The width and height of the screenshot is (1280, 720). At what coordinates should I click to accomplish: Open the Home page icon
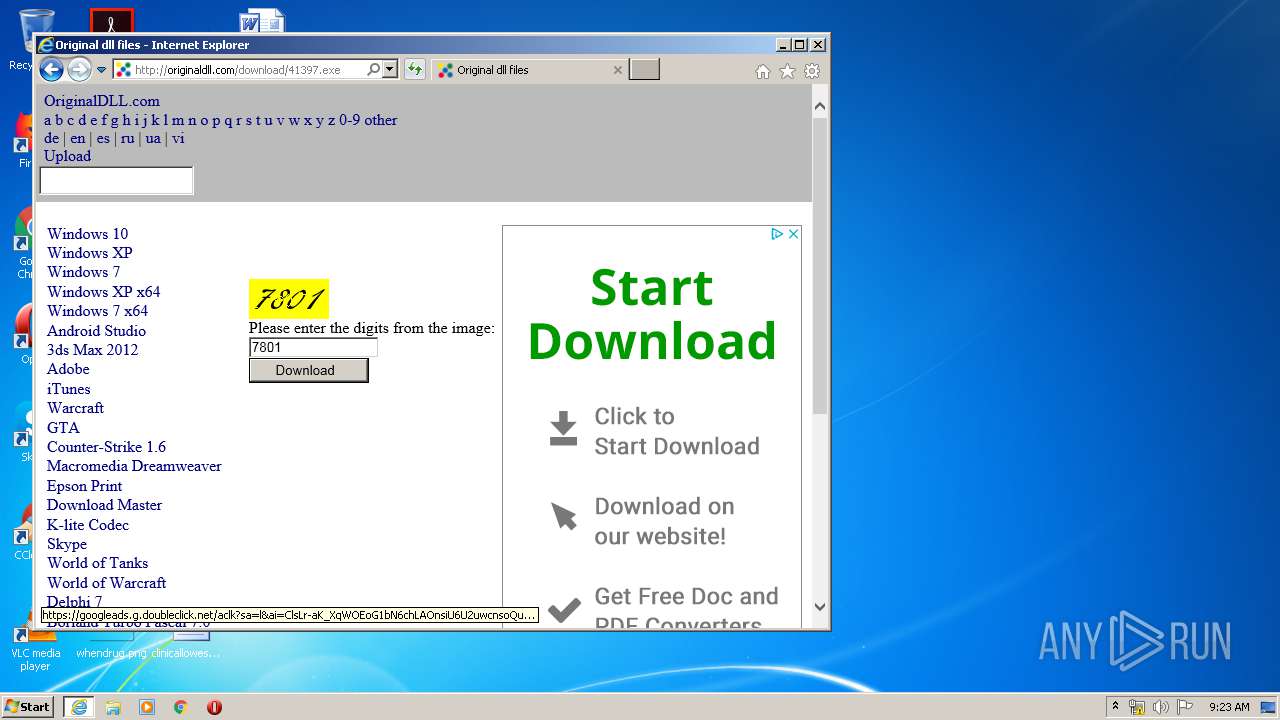pyautogui.click(x=763, y=71)
